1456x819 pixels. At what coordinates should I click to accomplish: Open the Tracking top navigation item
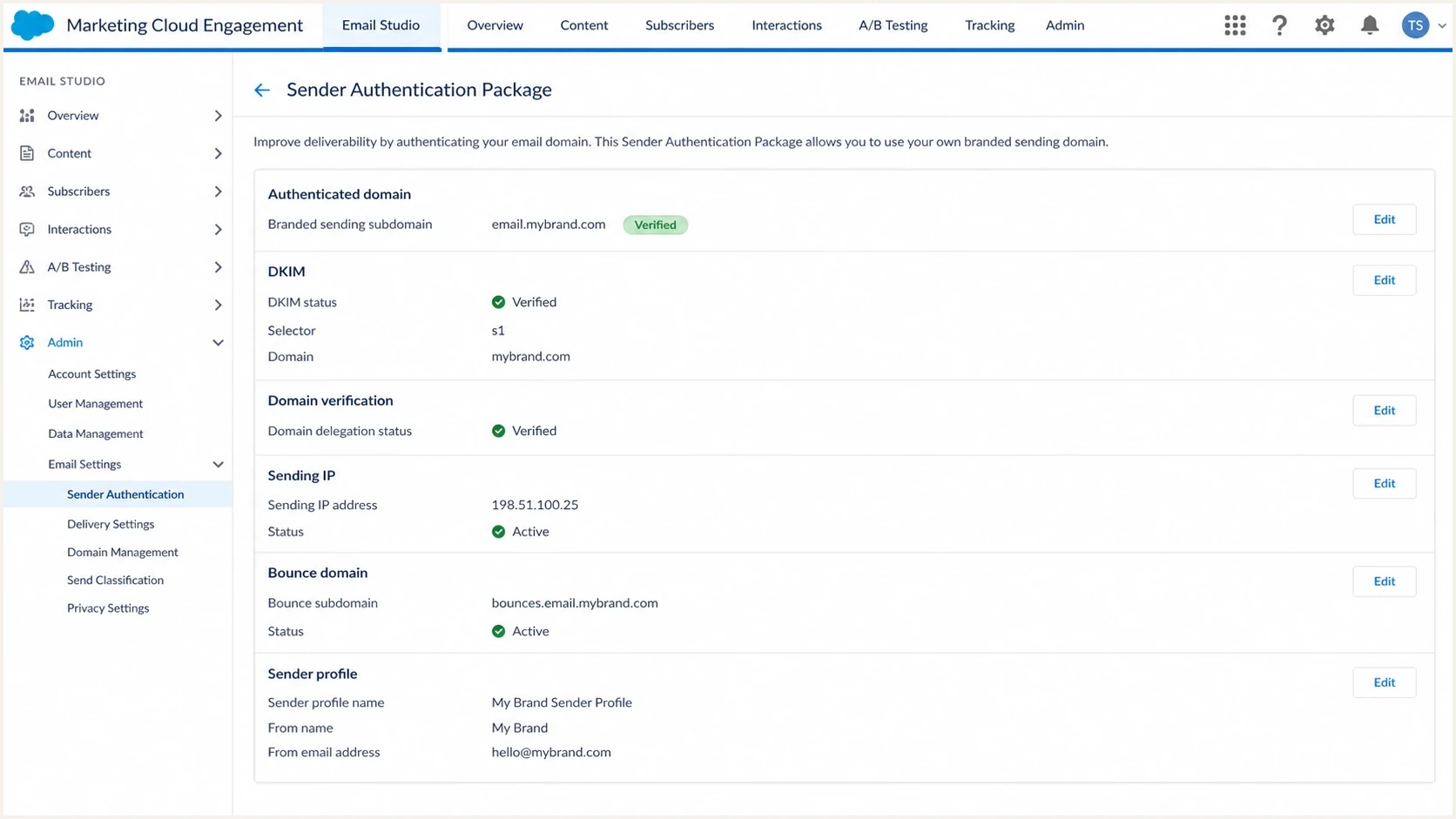tap(989, 25)
